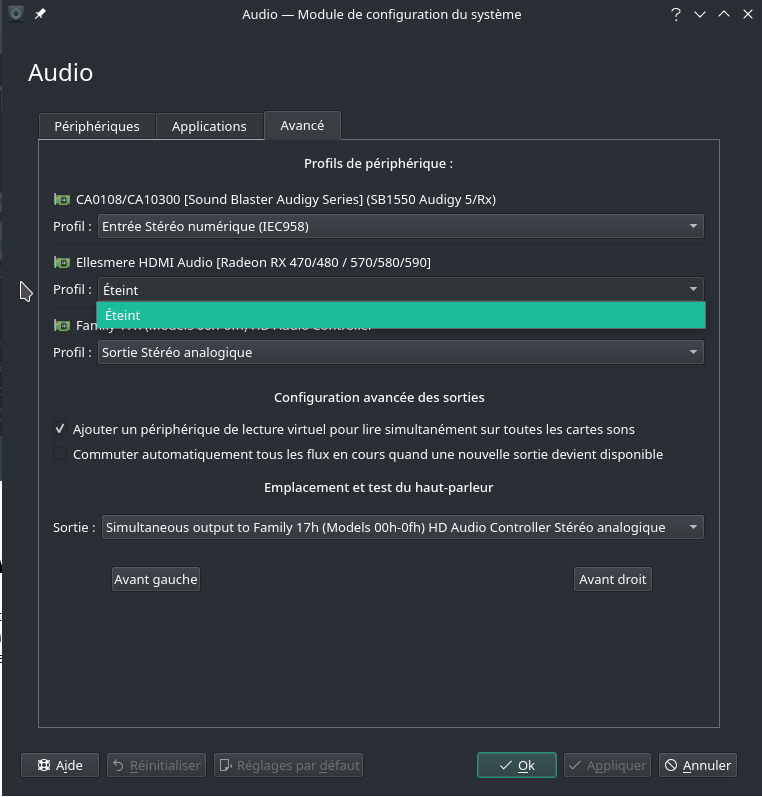The width and height of the screenshot is (762, 797).
Task: Open the Applications tab
Action: pyautogui.click(x=209, y=126)
